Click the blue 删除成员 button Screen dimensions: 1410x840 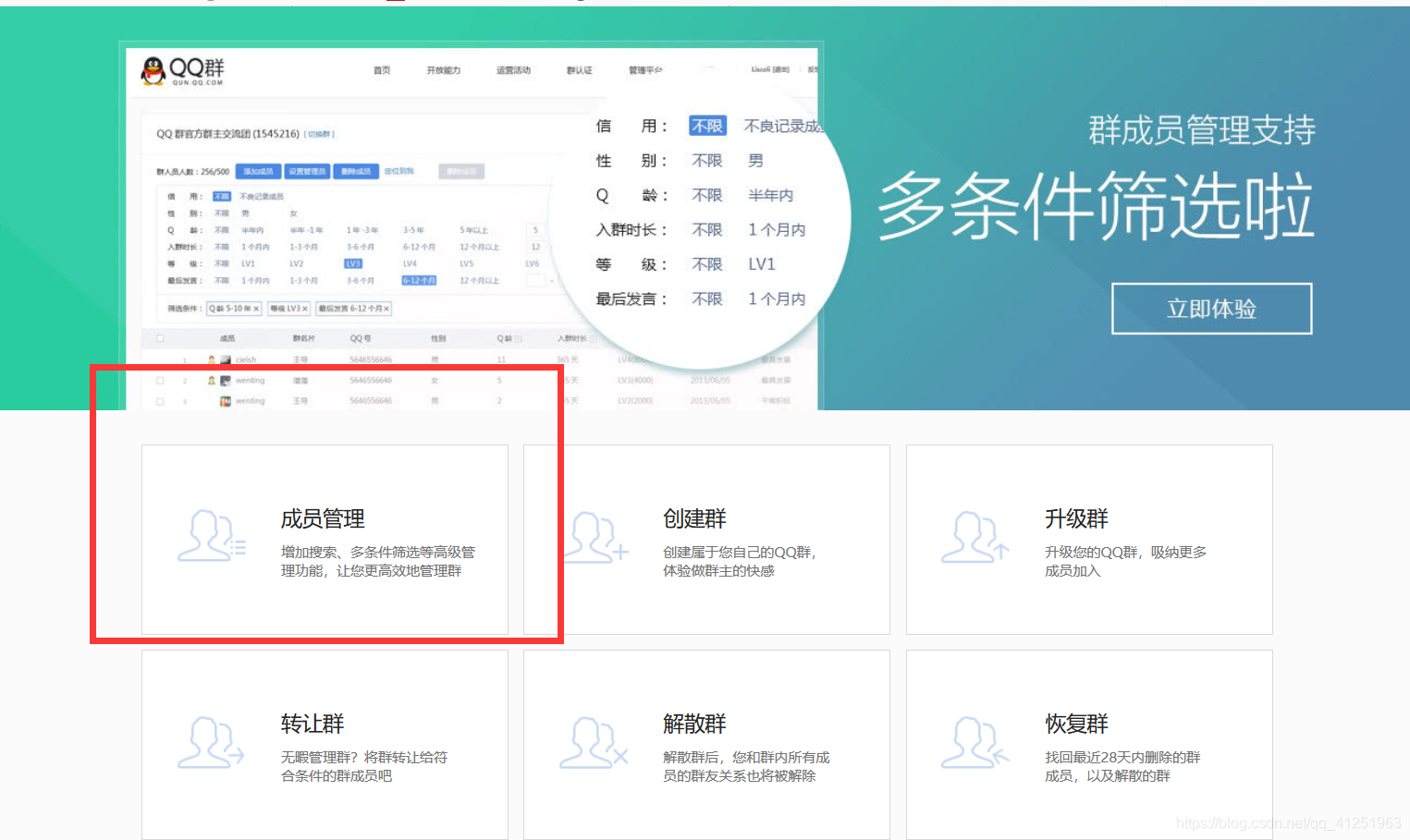tap(355, 171)
